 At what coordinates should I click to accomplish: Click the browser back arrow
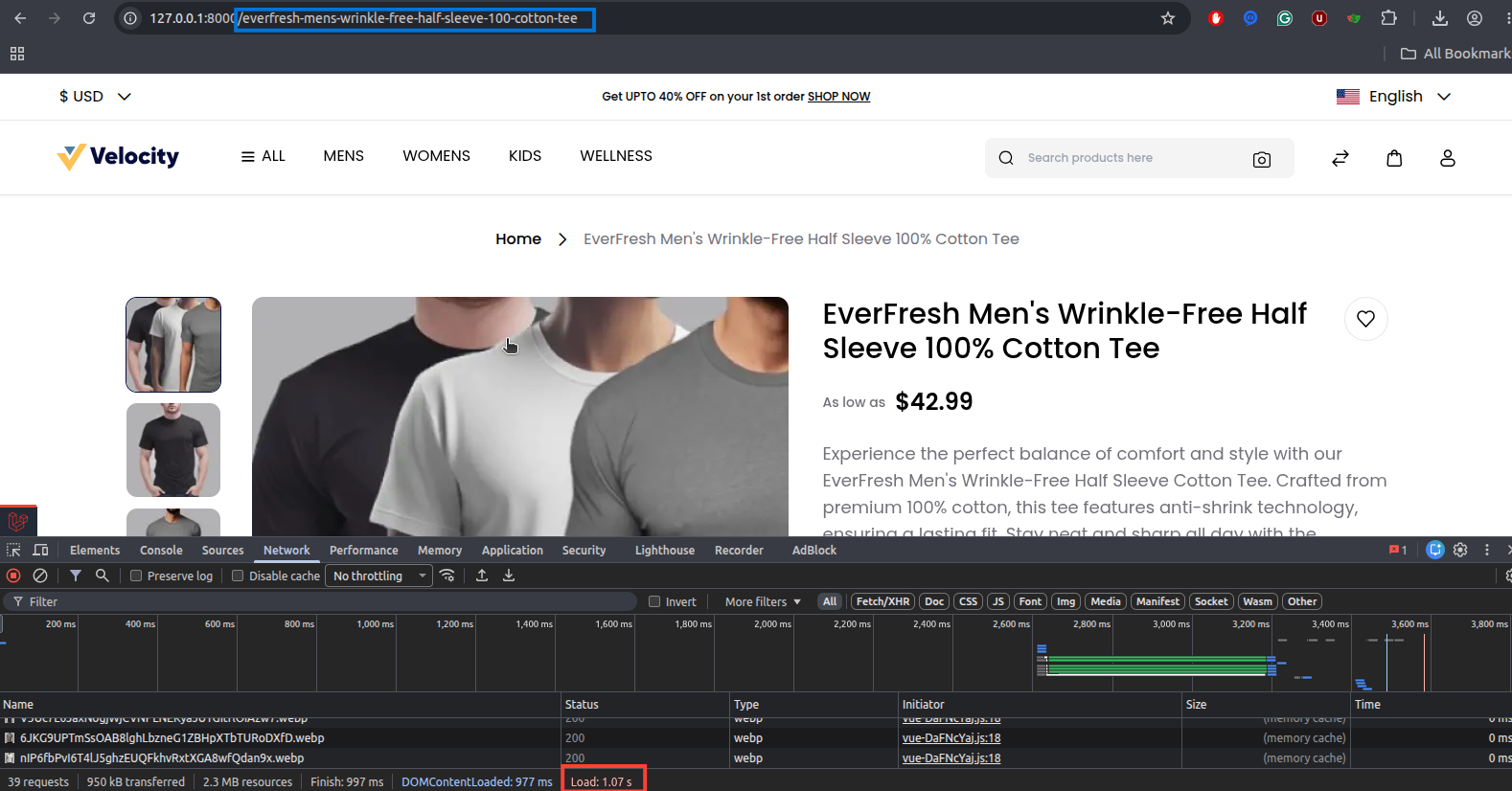tap(20, 18)
